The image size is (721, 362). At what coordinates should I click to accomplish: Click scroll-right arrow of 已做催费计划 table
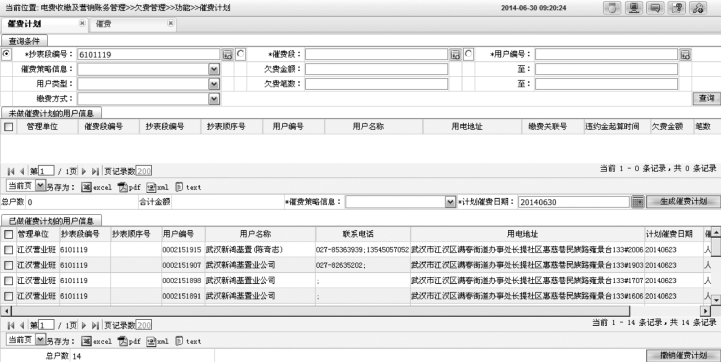point(705,311)
